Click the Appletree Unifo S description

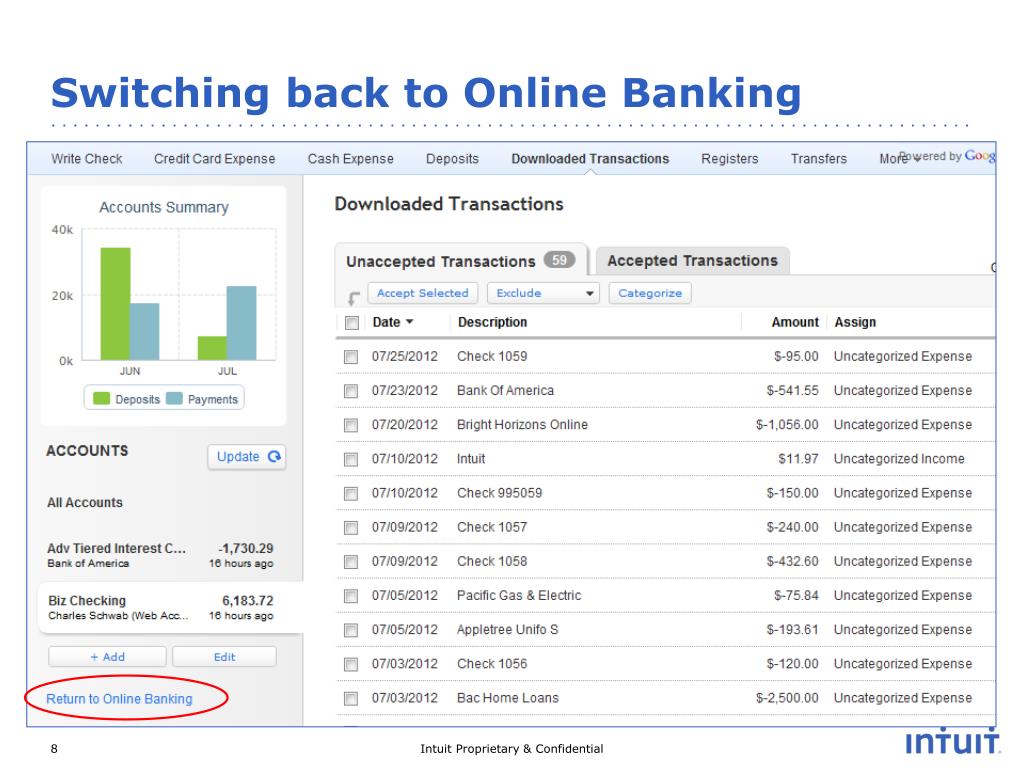[507, 630]
